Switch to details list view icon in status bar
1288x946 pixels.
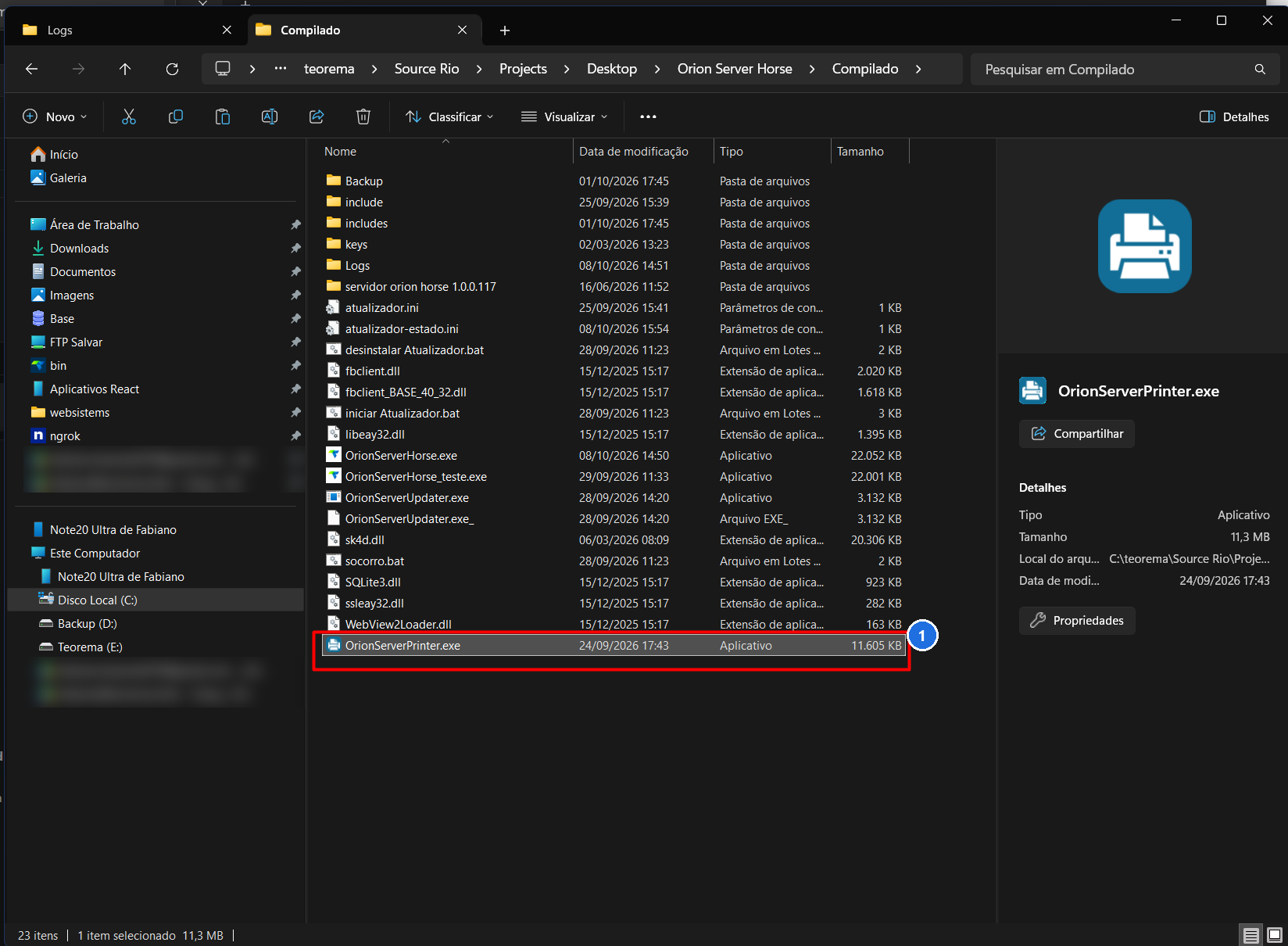1251,935
